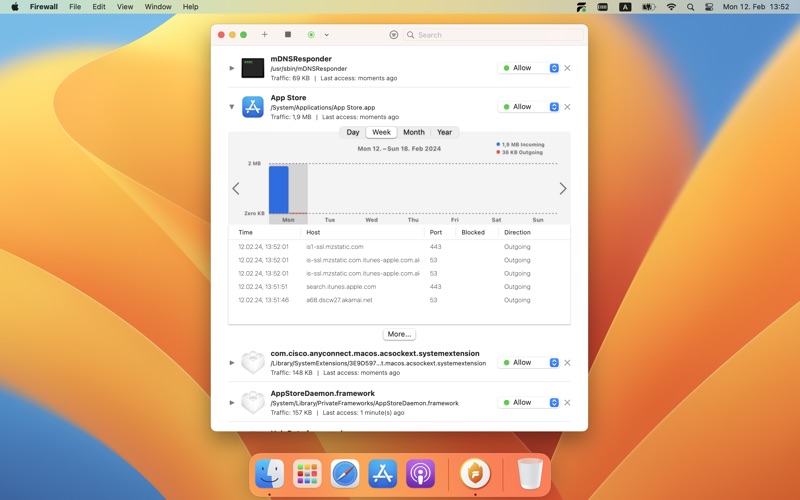Click the plus add-rule toolbar button
This screenshot has width=800, height=500.
pyautogui.click(x=264, y=35)
